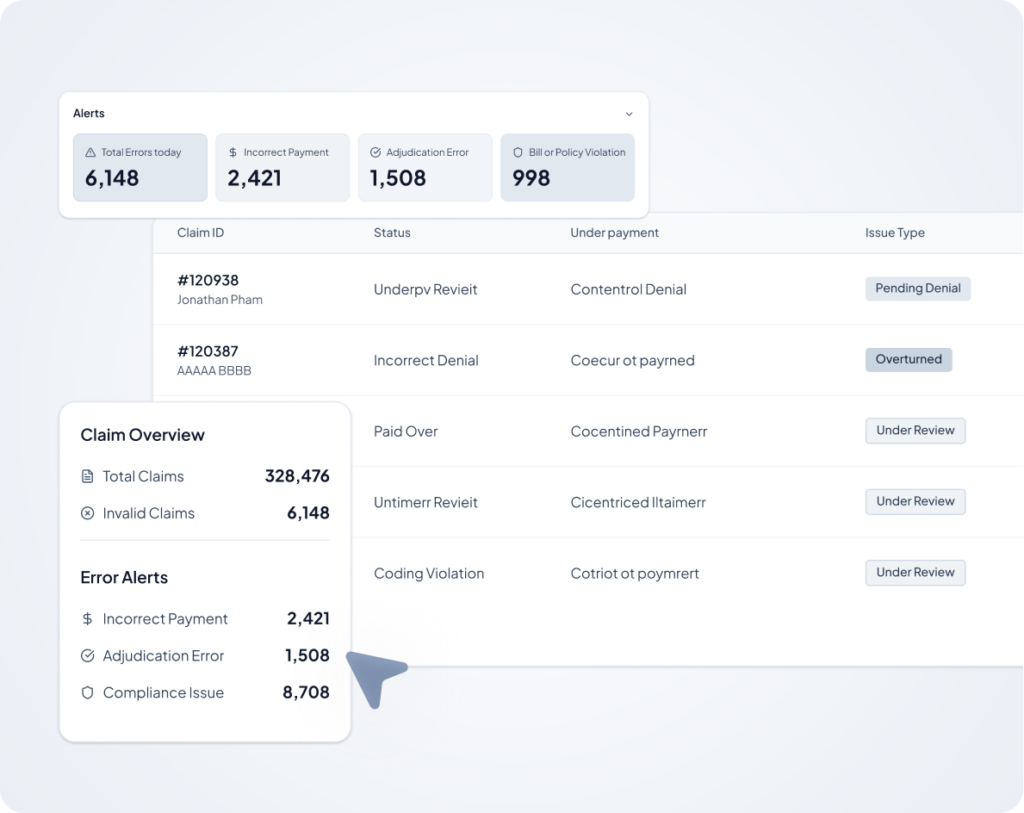
Task: Click the Overturned issue type badge
Action: [908, 359]
